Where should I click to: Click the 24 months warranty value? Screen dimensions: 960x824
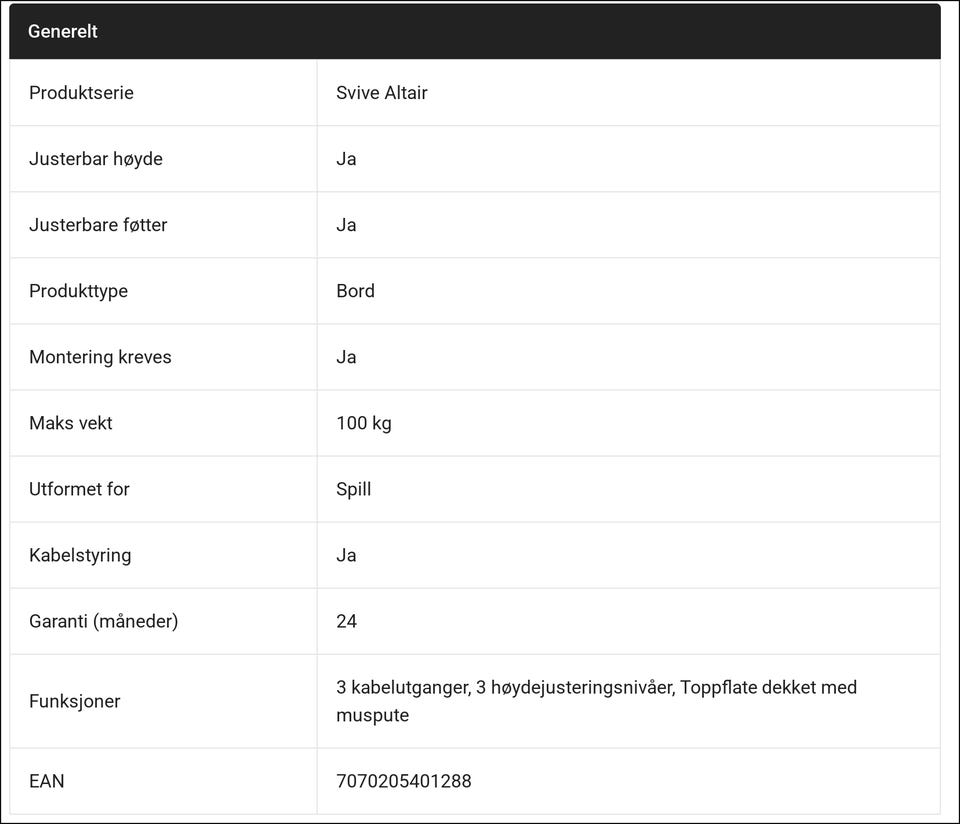[x=347, y=621]
